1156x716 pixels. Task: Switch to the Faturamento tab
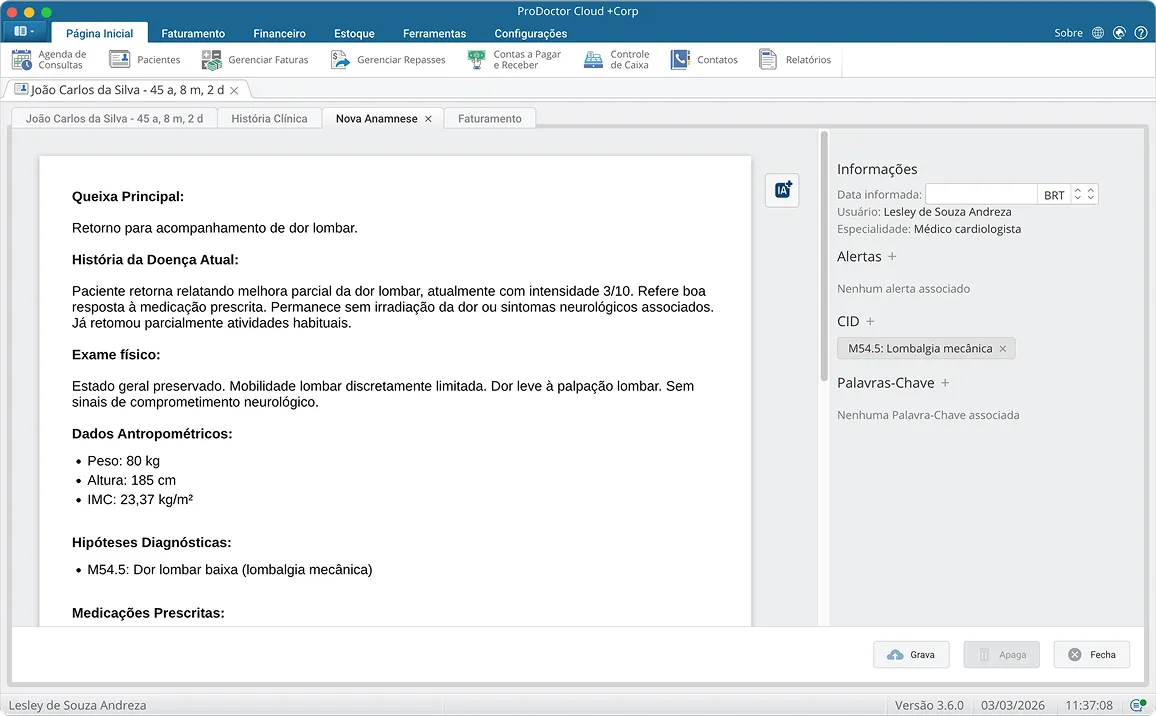point(490,118)
